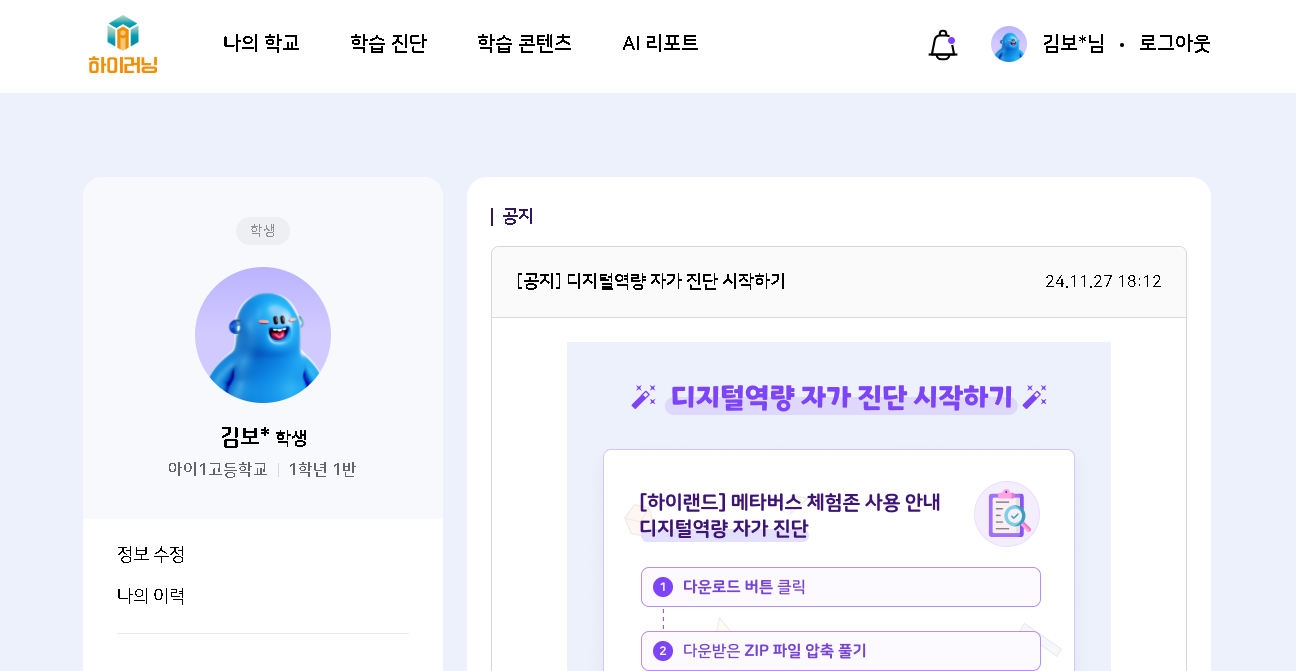
Task: Click the 김보*님 username in header
Action: pyautogui.click(x=1073, y=44)
